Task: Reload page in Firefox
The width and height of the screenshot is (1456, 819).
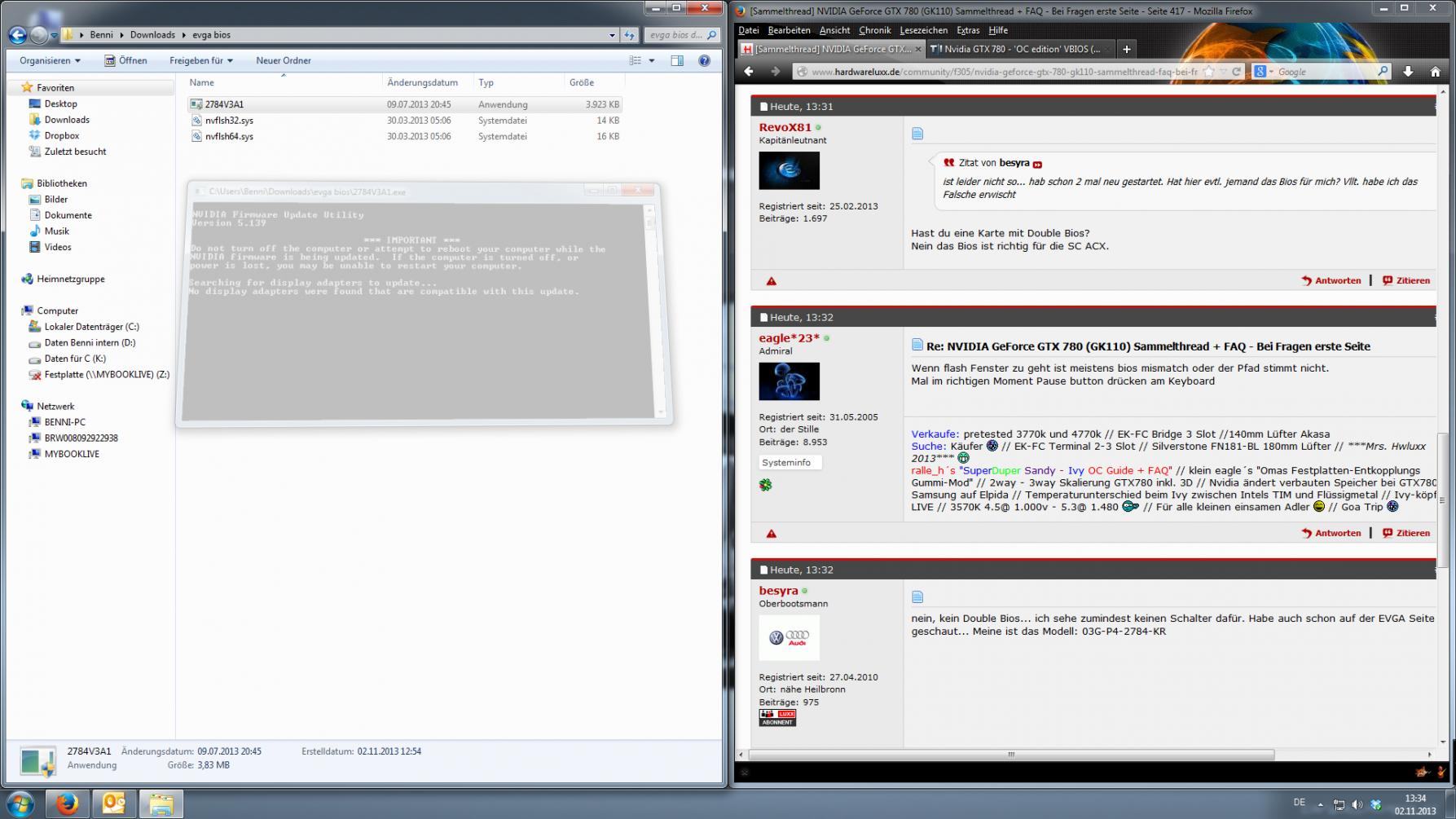Action: pos(1236,72)
